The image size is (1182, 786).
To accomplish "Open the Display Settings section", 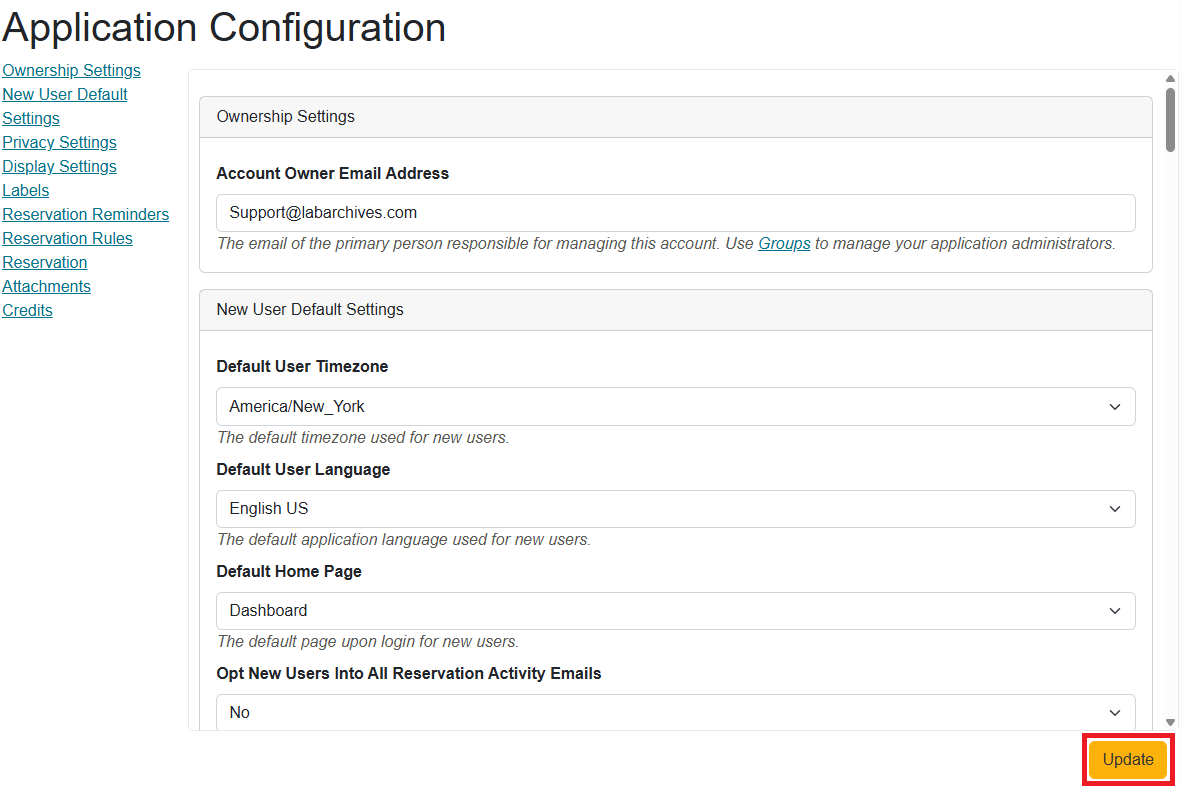I will point(59,166).
